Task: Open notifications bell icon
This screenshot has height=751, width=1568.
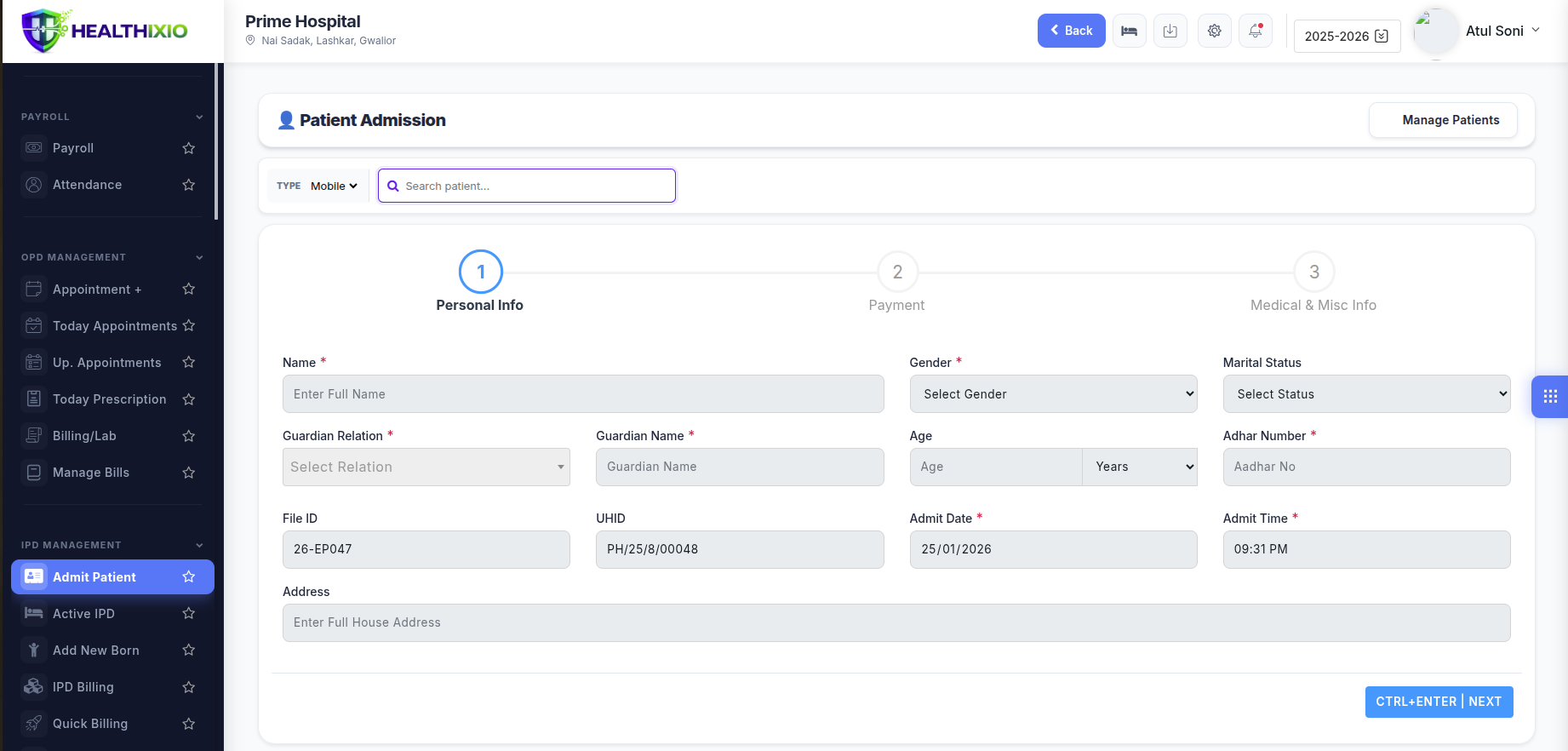Action: click(1256, 31)
